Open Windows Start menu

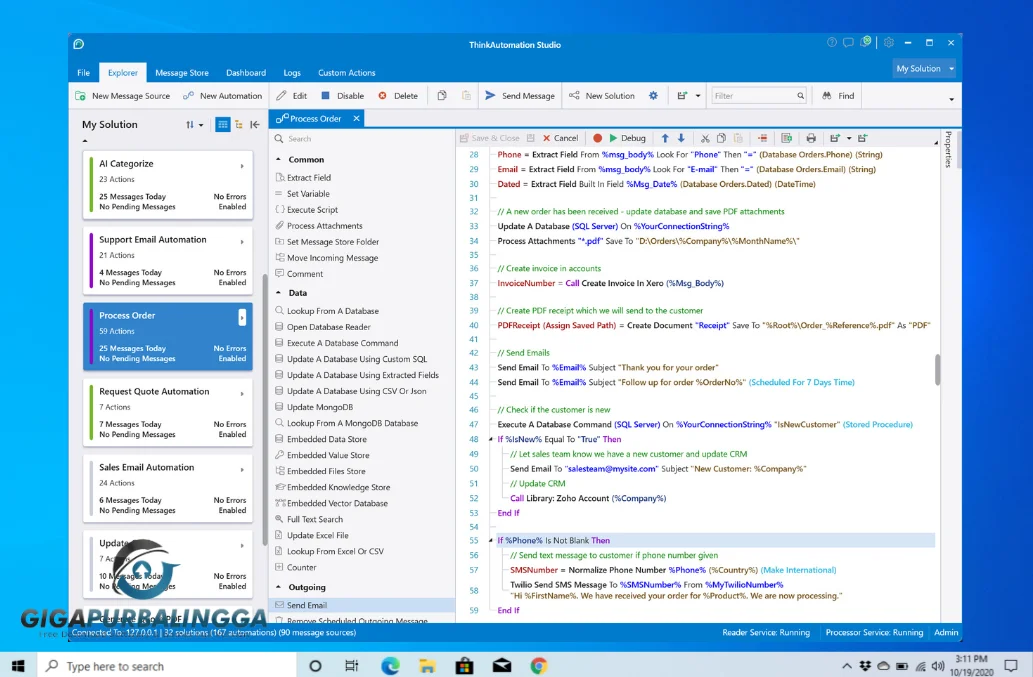(x=18, y=666)
